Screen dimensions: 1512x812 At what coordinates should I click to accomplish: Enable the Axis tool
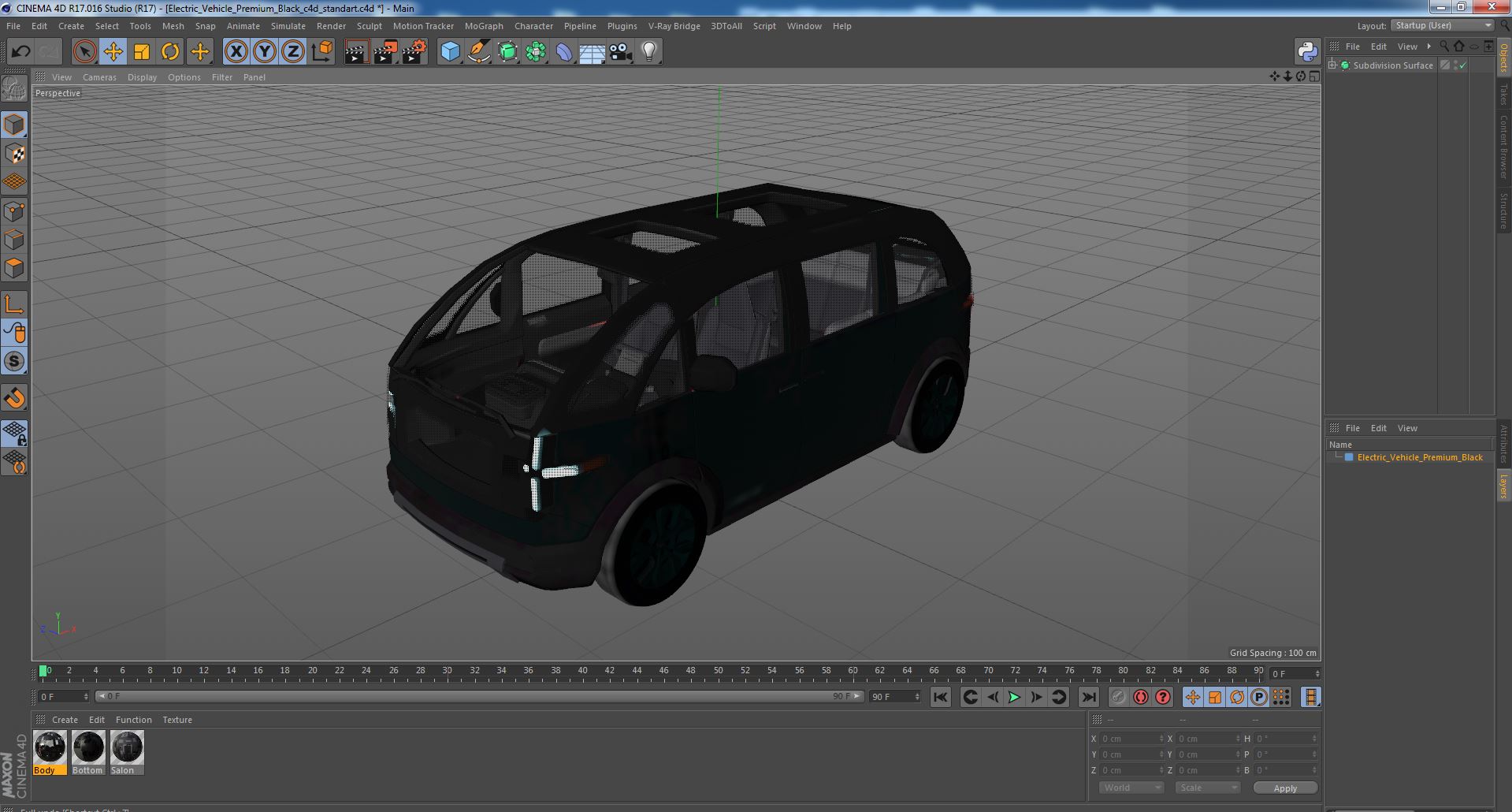[x=14, y=304]
